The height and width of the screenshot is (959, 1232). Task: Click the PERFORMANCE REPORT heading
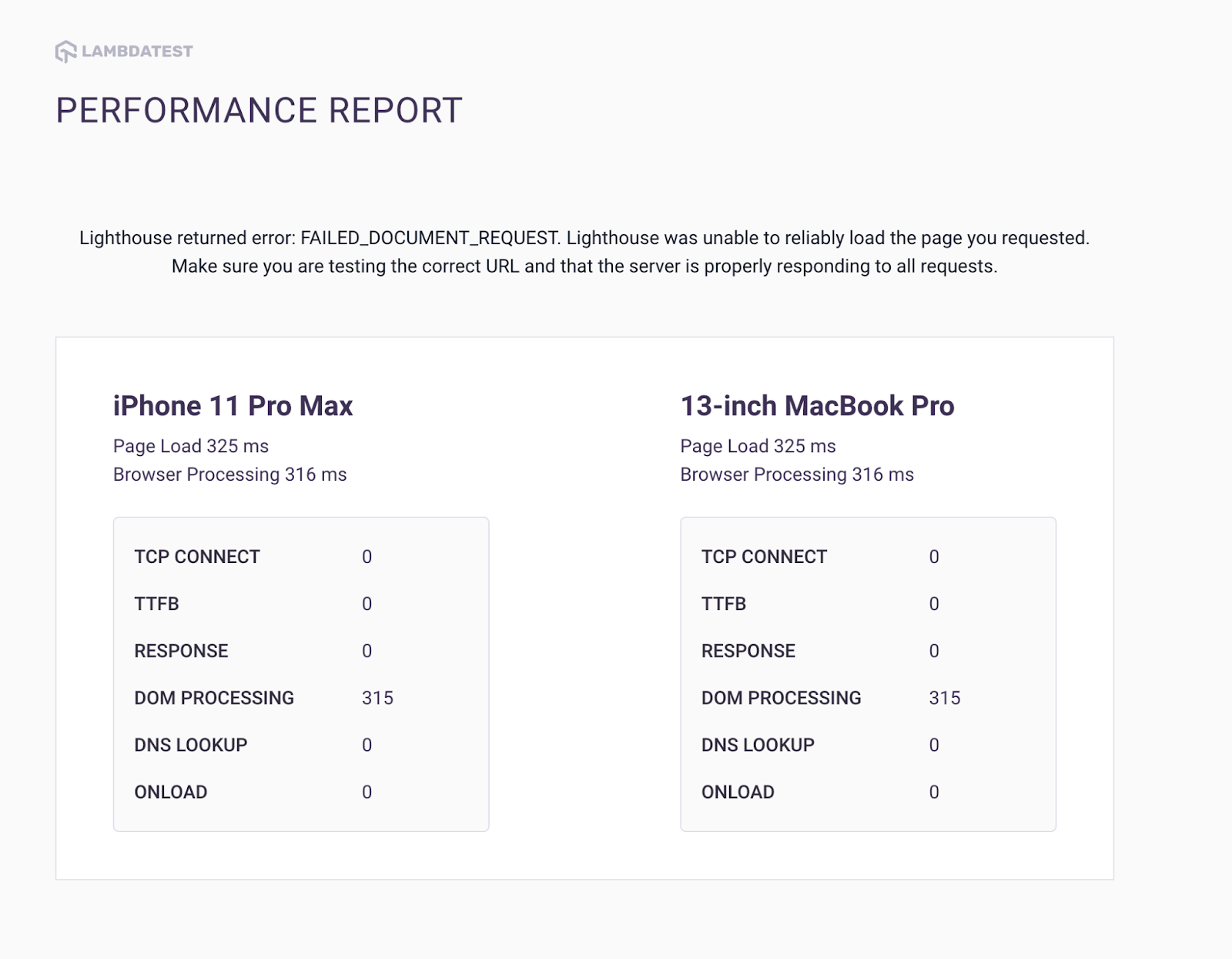(259, 111)
